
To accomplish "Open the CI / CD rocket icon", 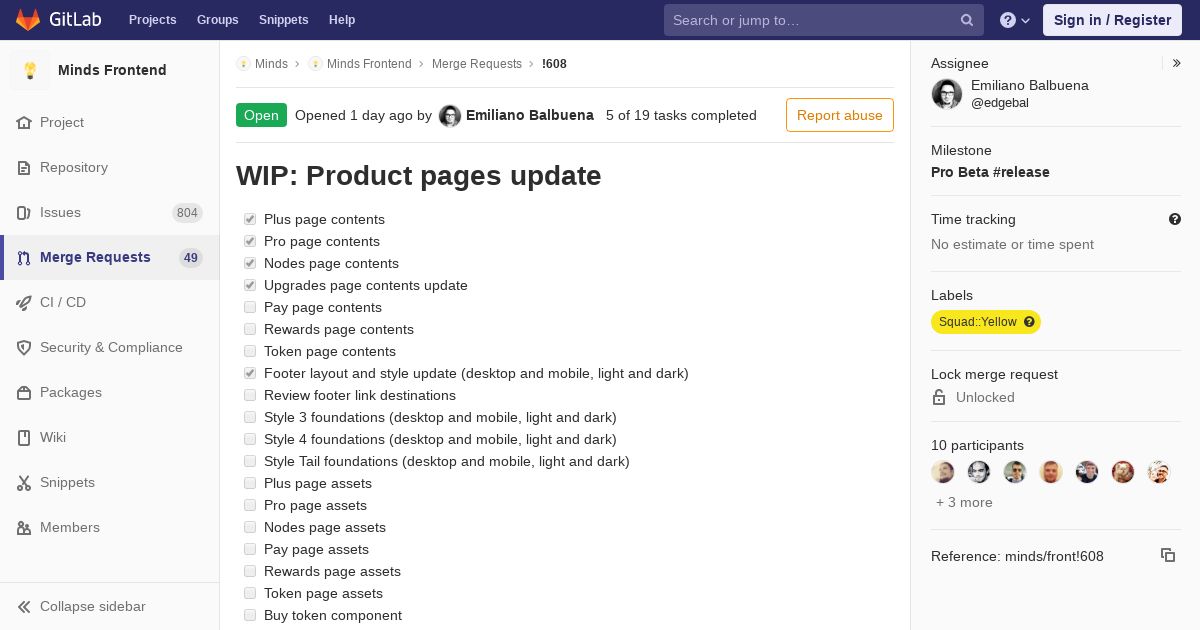I will (x=24, y=302).
